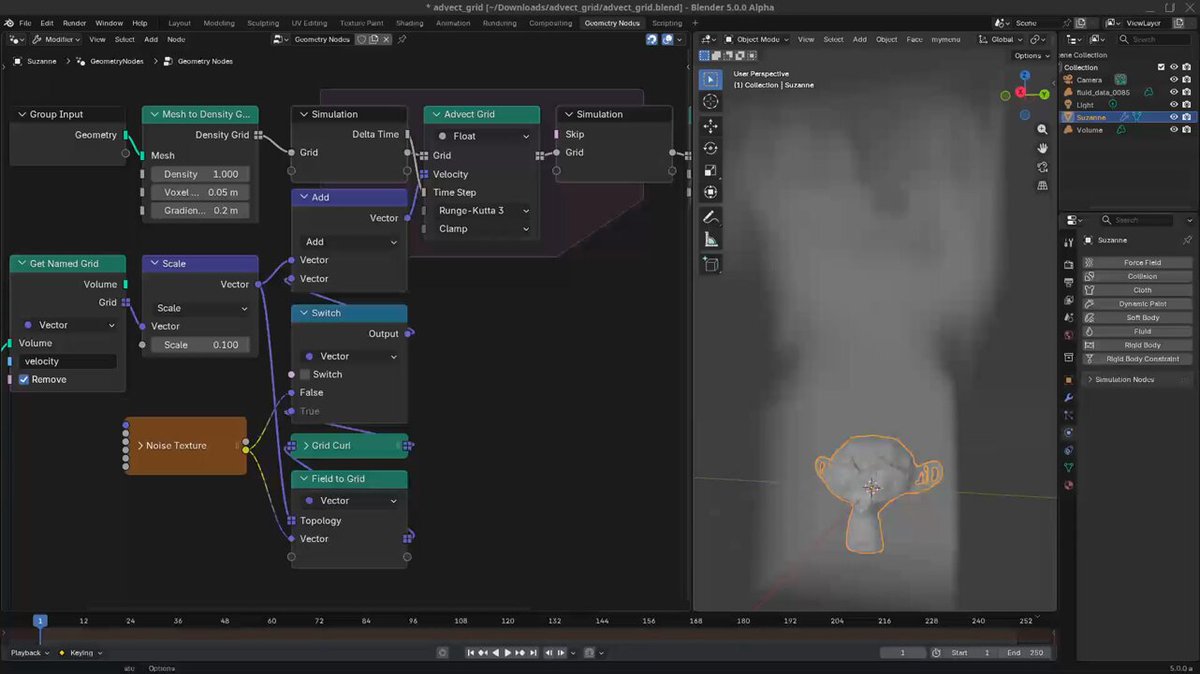The height and width of the screenshot is (674, 1200).
Task: Click the Force Field button
Action: (1142, 263)
